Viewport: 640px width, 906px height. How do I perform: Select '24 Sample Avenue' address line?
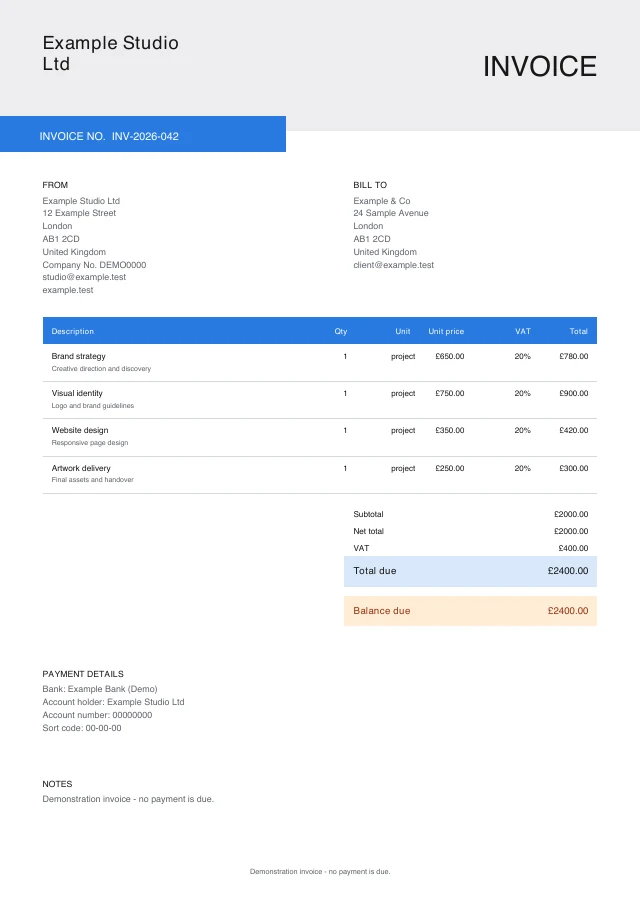coord(390,213)
